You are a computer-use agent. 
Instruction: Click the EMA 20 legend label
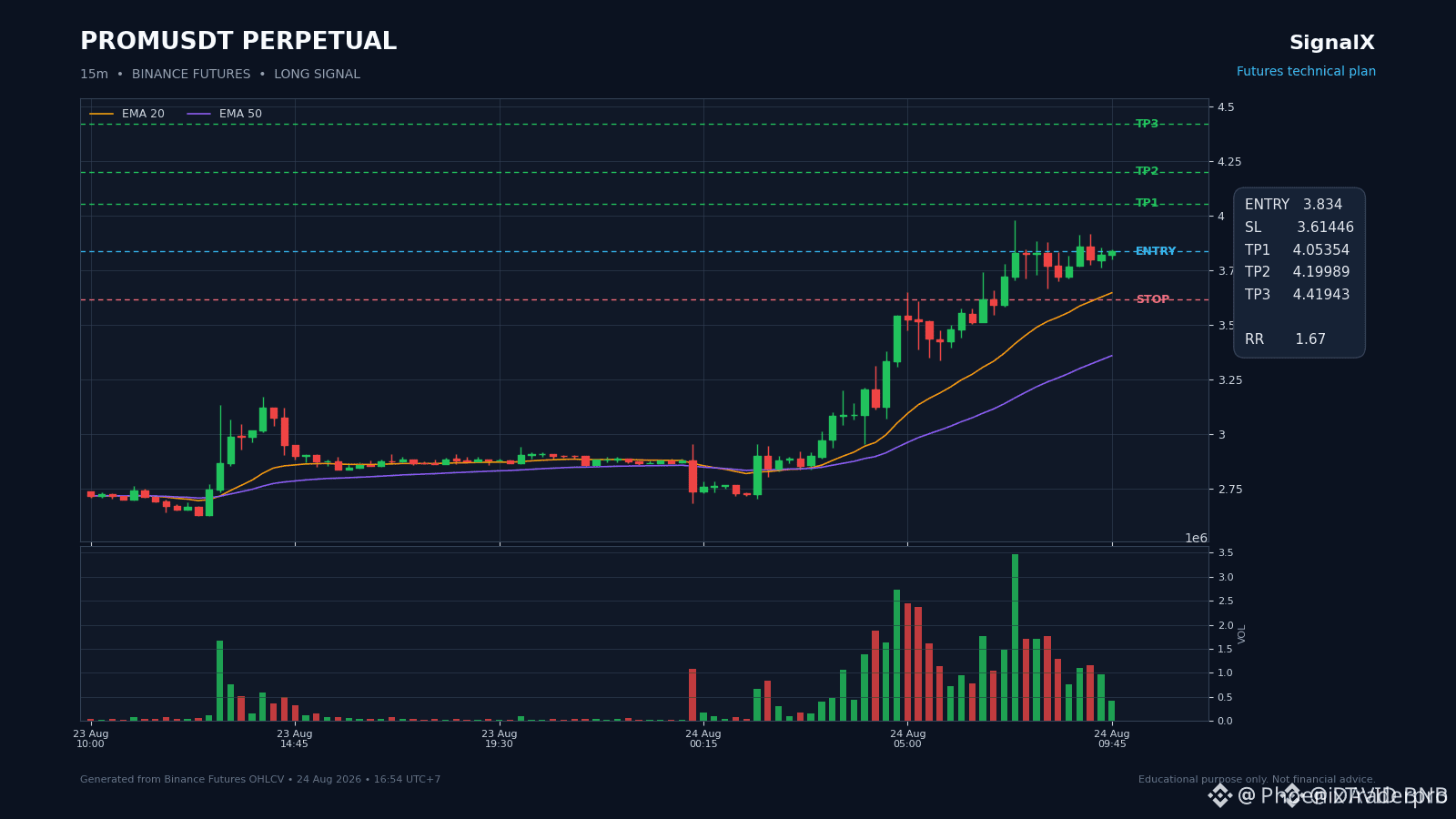[x=143, y=114]
